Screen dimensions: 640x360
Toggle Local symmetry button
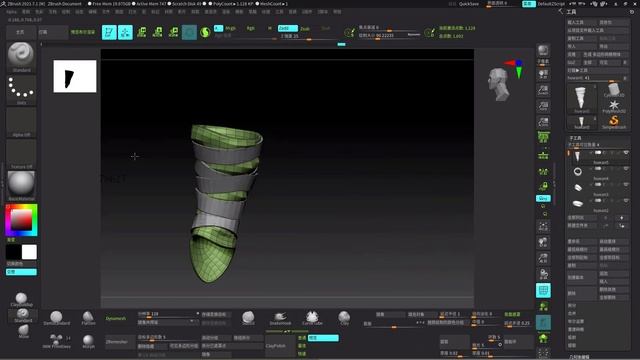click(543, 171)
